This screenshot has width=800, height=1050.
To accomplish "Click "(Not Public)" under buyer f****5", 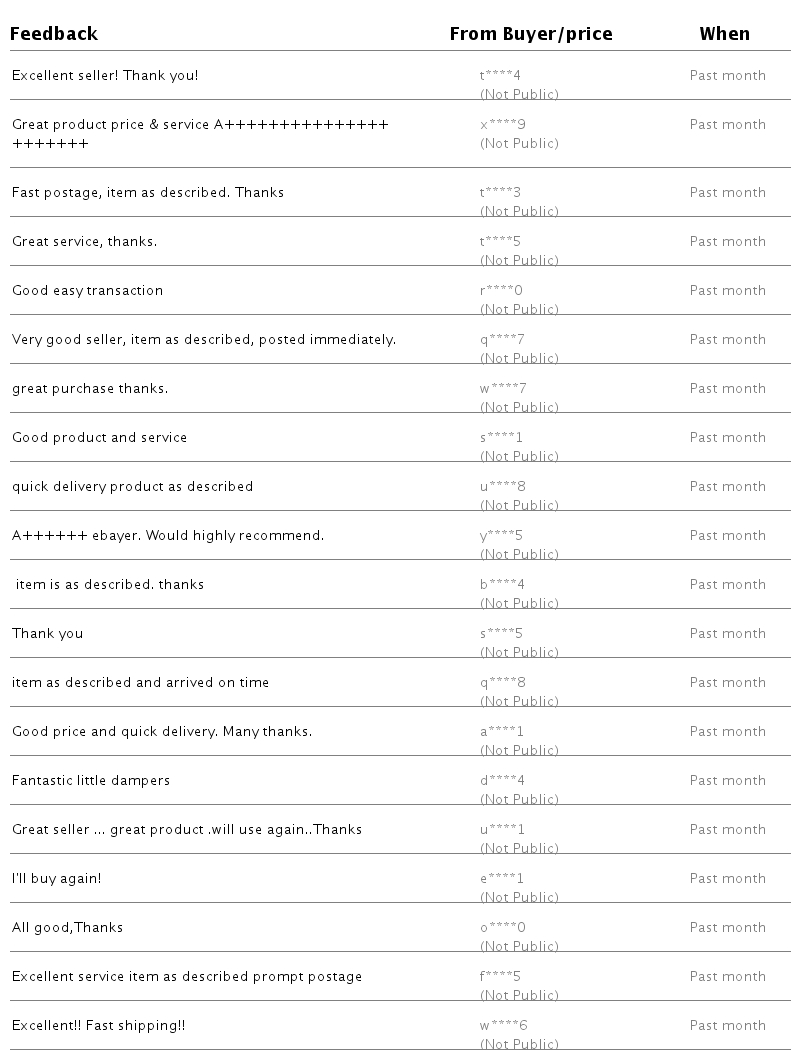I will point(519,995).
